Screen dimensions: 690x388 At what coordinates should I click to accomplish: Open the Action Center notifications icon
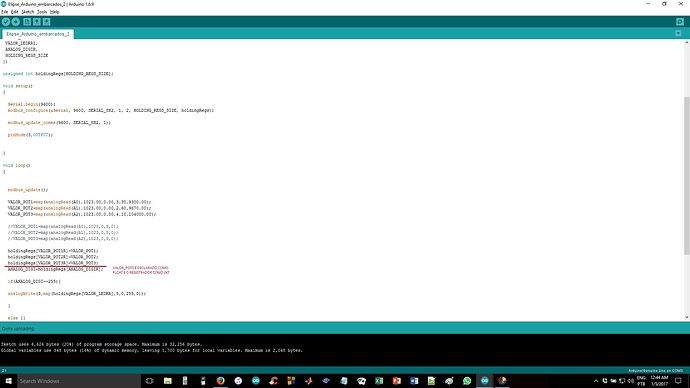tap(678, 381)
